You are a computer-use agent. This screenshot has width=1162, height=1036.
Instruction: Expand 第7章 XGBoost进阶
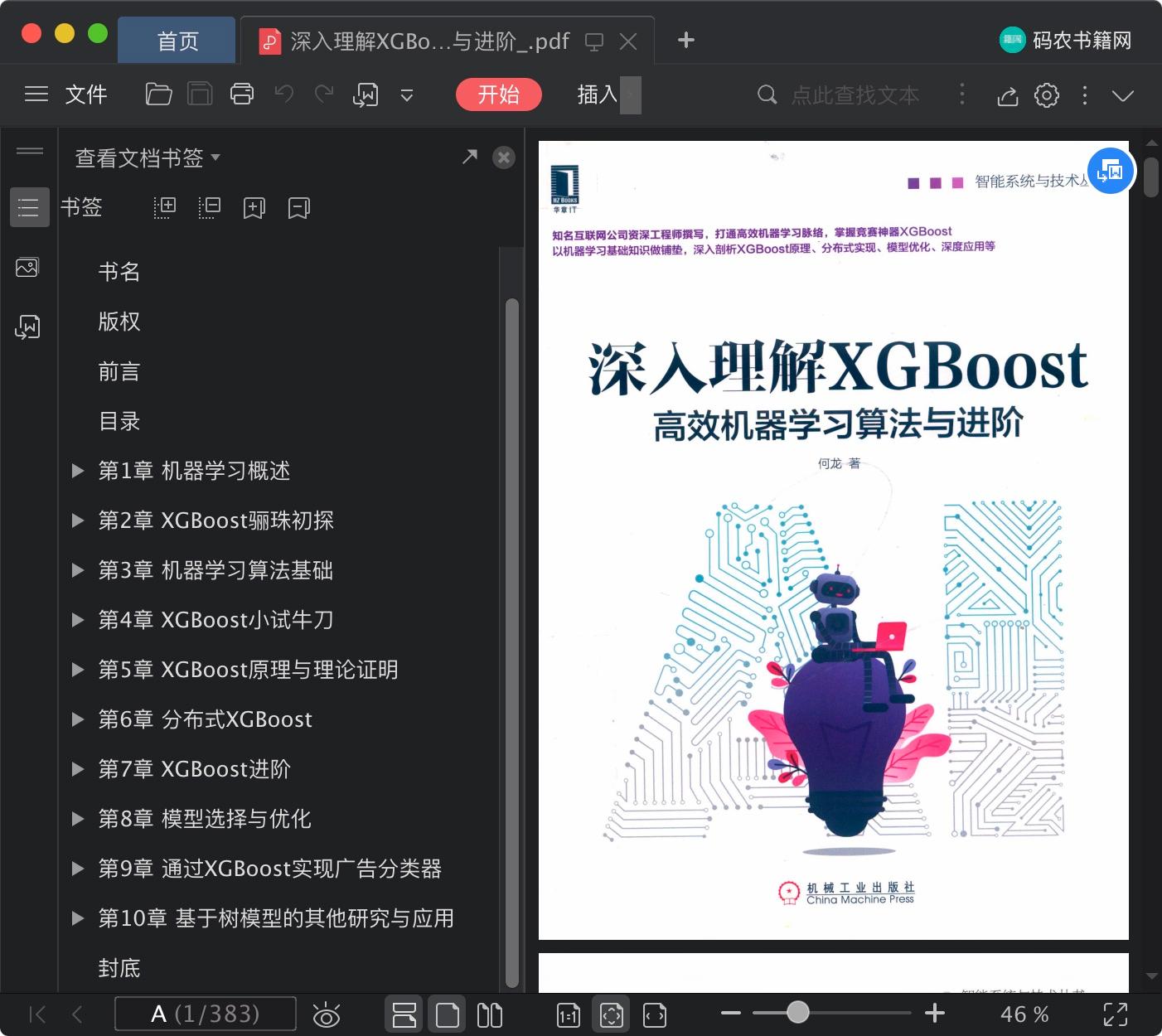coord(78,769)
